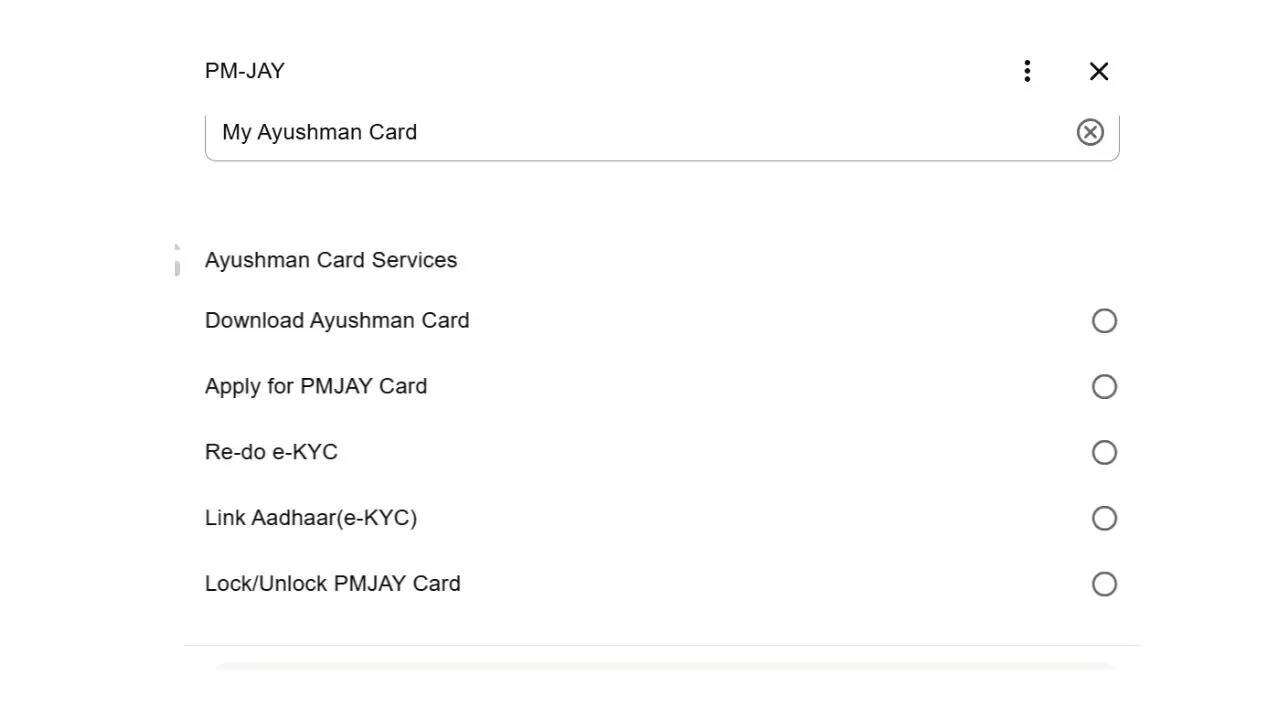1280x720 pixels.
Task: Click the Download Ayushman Card label
Action: tap(337, 321)
